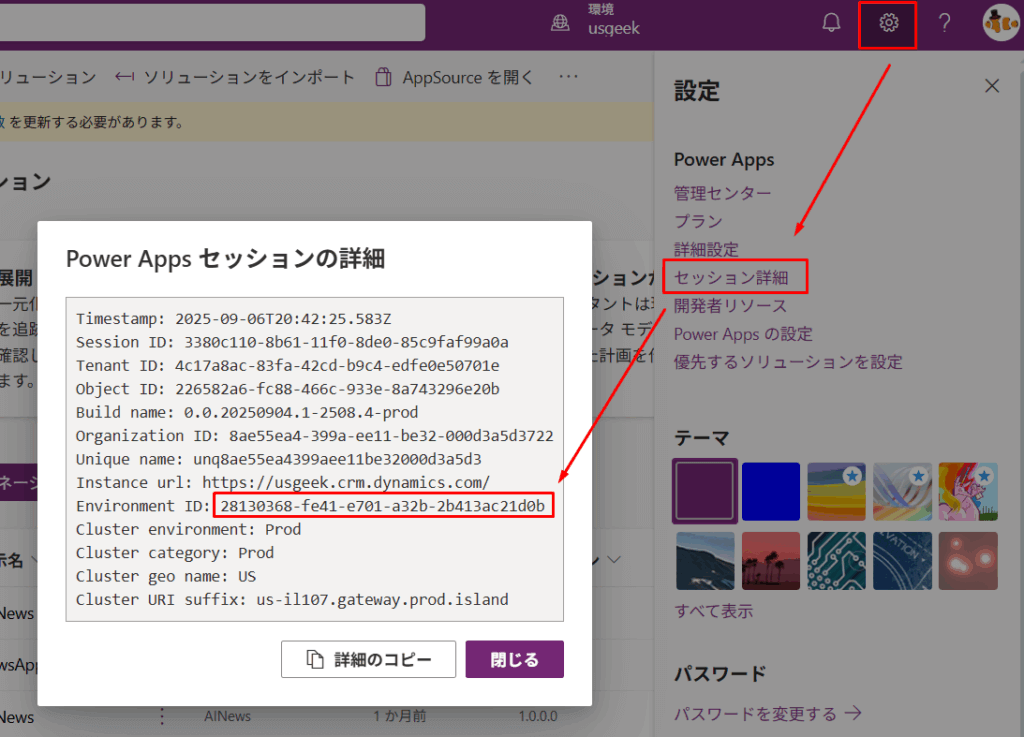
Task: Click AppSource を開く in toolbar
Action: [455, 77]
